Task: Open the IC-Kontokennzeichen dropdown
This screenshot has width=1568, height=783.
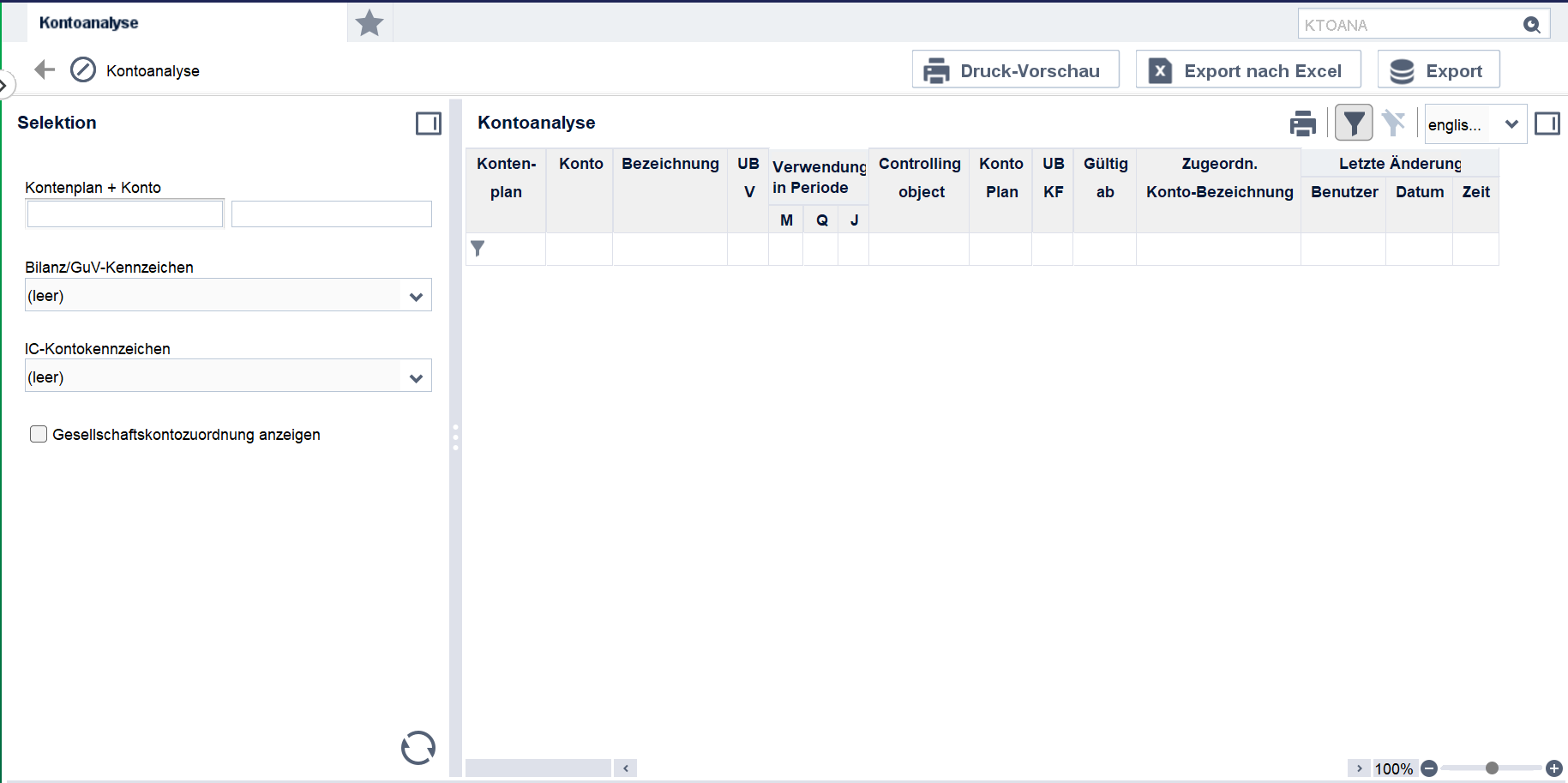Action: (x=228, y=376)
